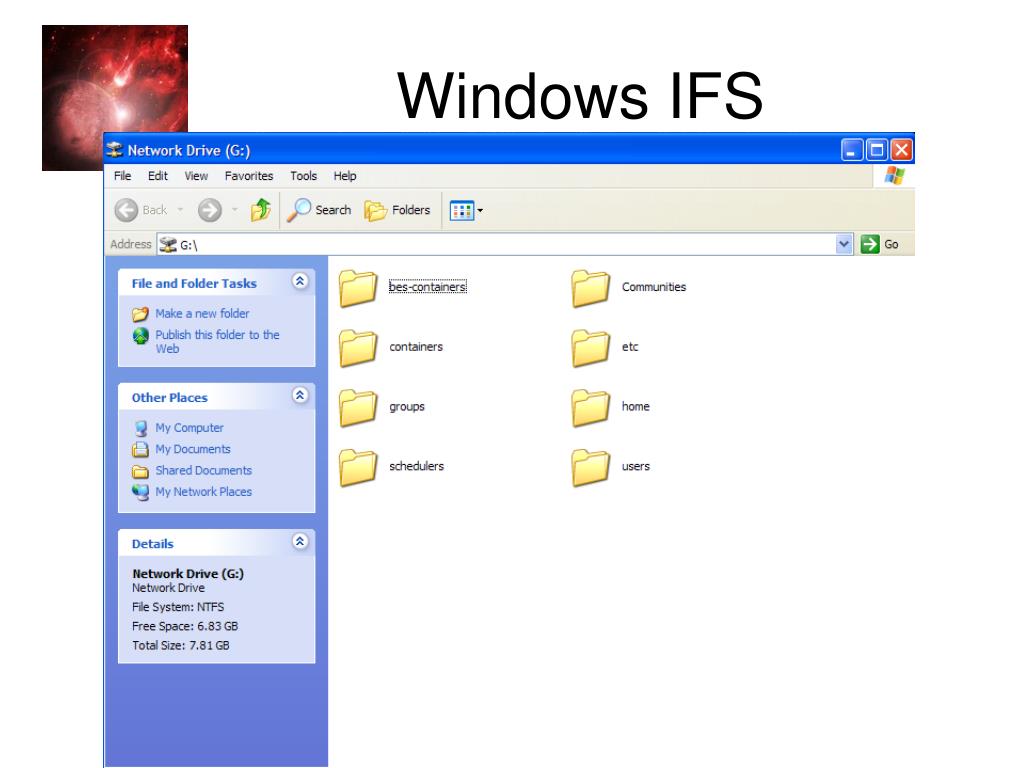Image resolution: width=1024 pixels, height=768 pixels.
Task: Click the Windows flag logo
Action: pos(894,176)
